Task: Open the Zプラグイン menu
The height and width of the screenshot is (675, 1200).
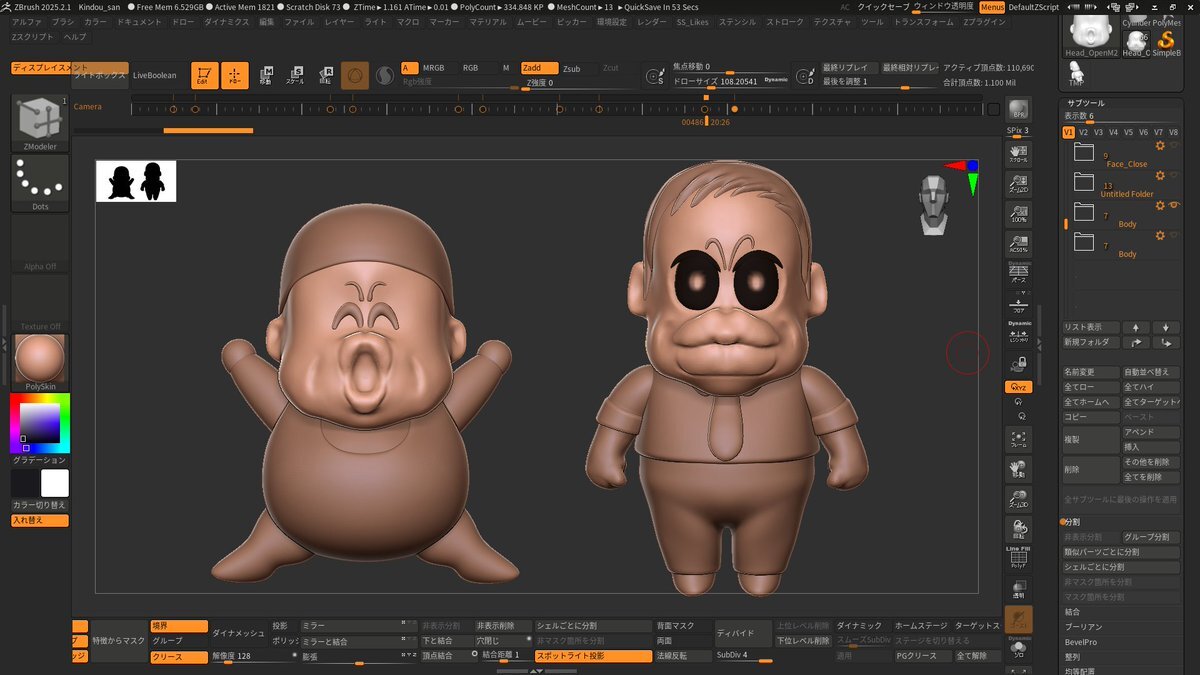Action: pyautogui.click(x=985, y=21)
